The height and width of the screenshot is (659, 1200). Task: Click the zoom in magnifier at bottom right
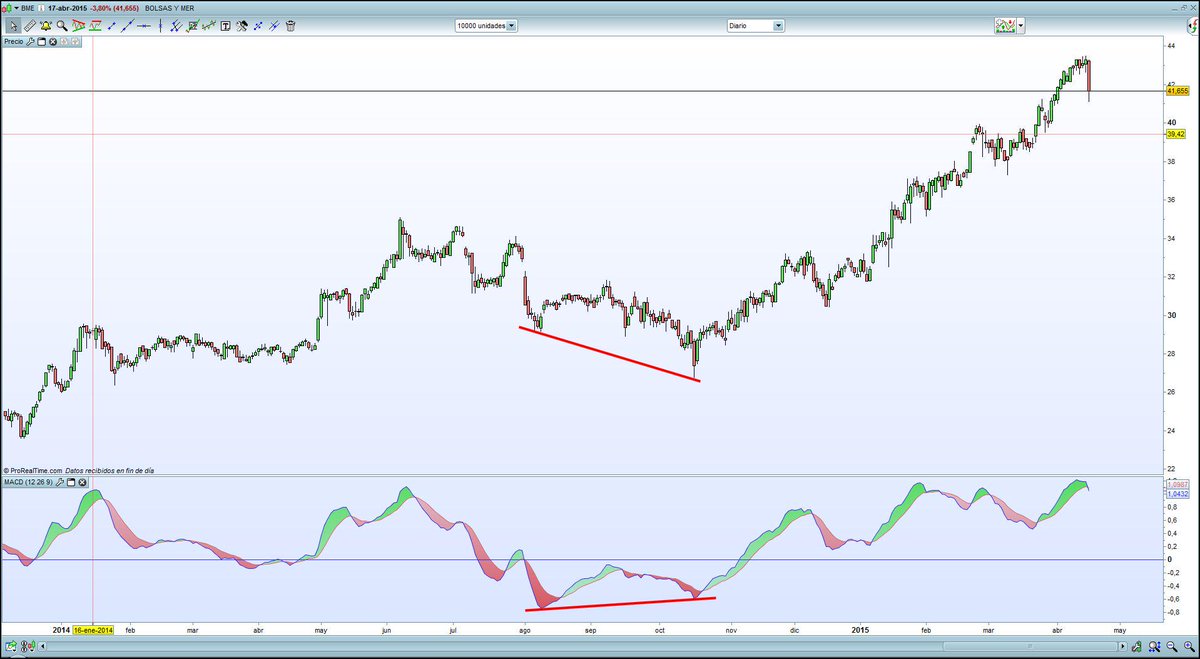(1189, 646)
